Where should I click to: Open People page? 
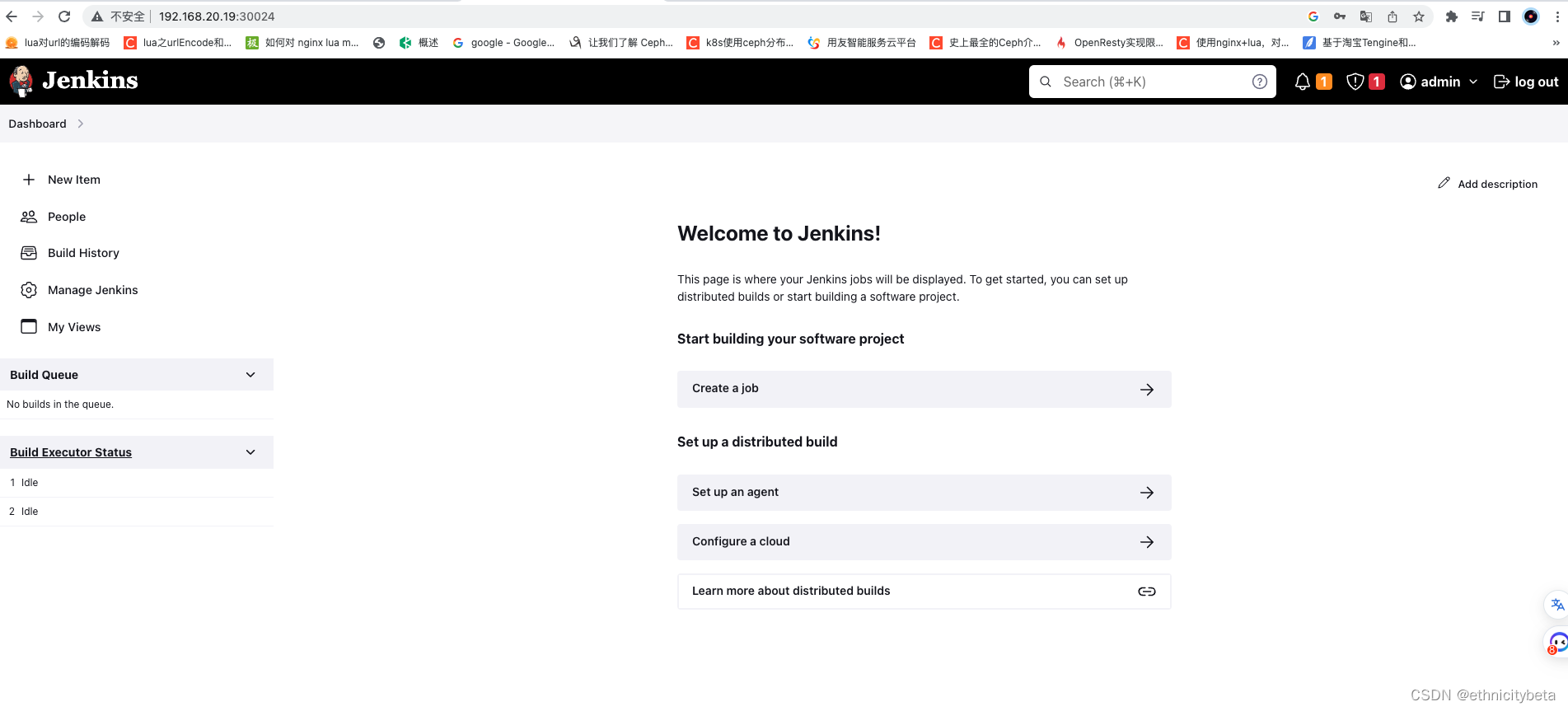click(x=67, y=217)
